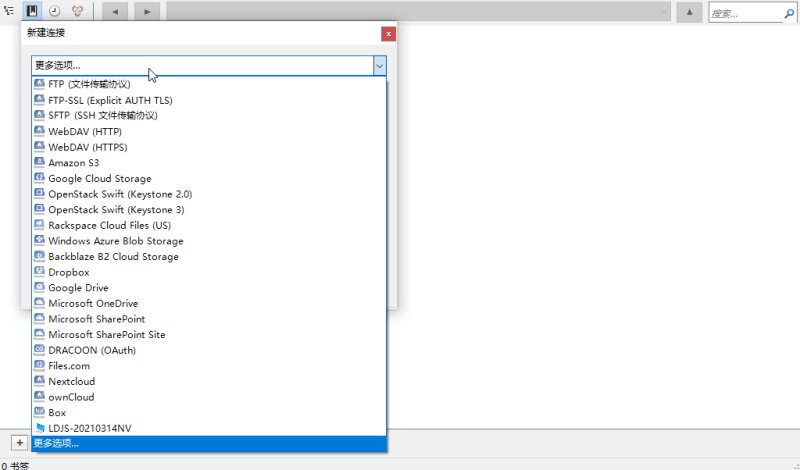Click the Amazon S3 row icon
This screenshot has width=800, height=470.
(x=39, y=162)
